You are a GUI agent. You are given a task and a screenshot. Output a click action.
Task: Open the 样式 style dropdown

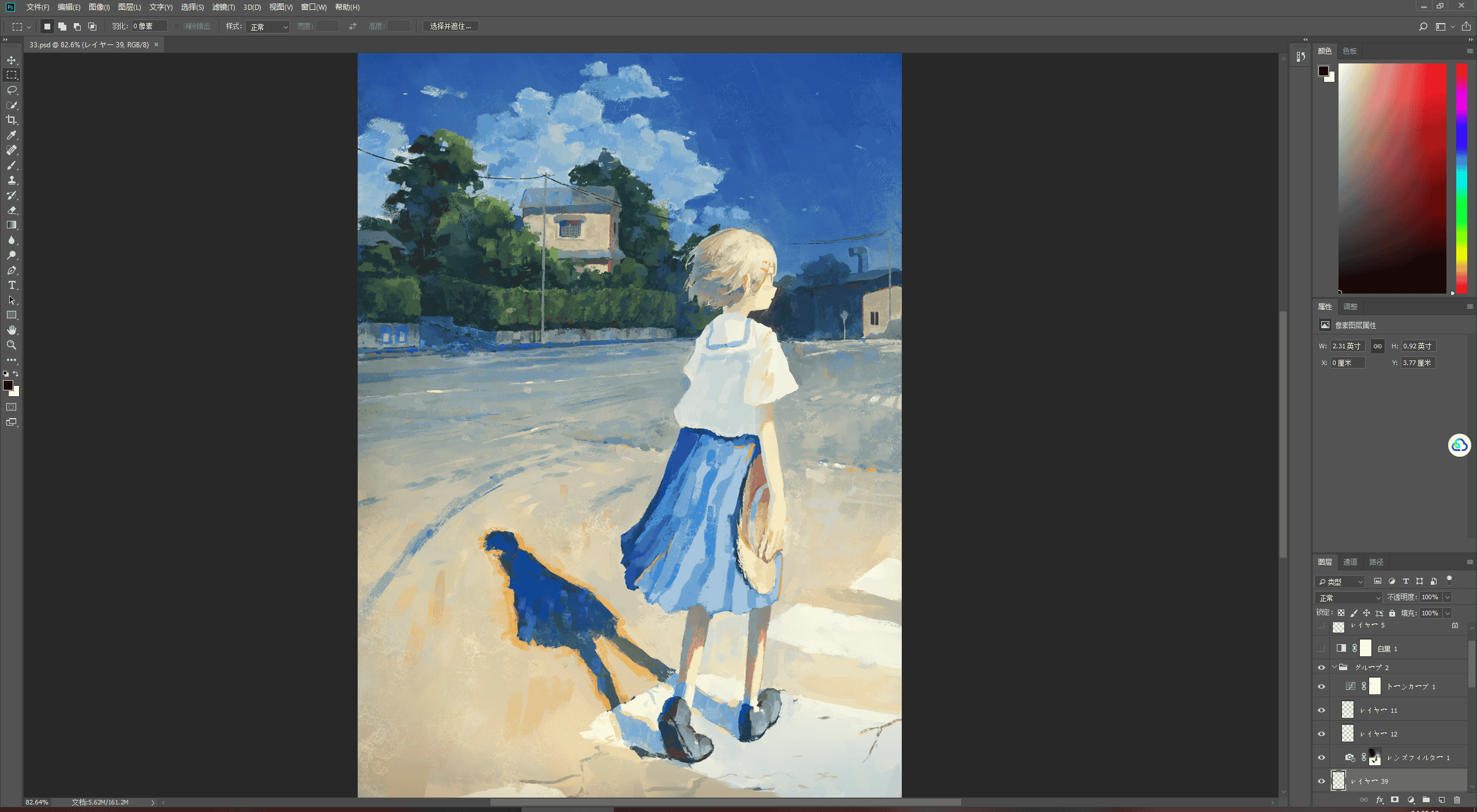click(x=268, y=27)
